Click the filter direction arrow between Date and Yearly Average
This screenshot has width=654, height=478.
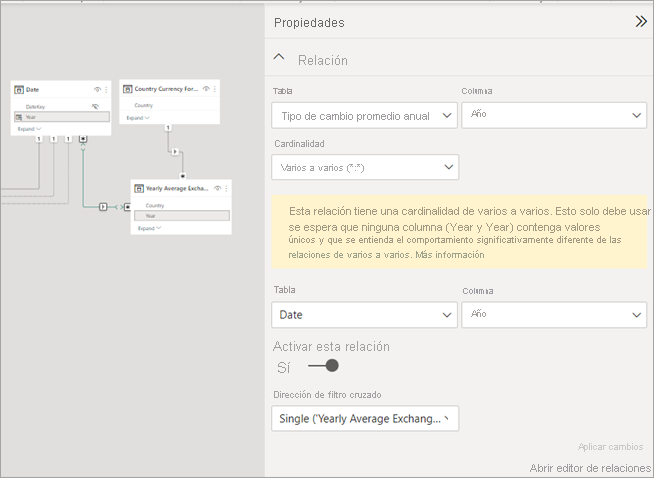tap(103, 207)
